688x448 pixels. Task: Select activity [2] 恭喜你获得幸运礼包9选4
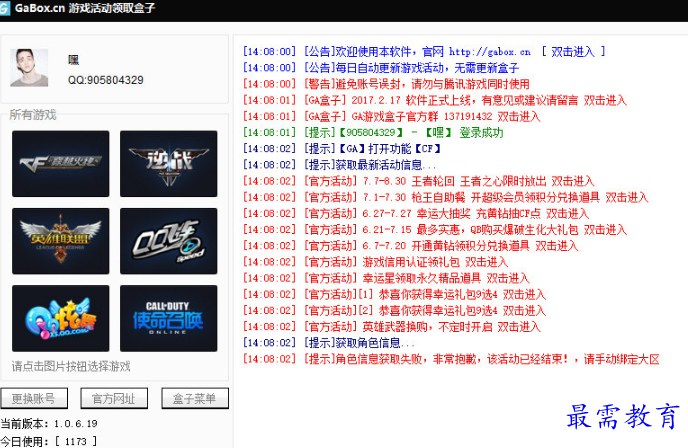(x=394, y=311)
